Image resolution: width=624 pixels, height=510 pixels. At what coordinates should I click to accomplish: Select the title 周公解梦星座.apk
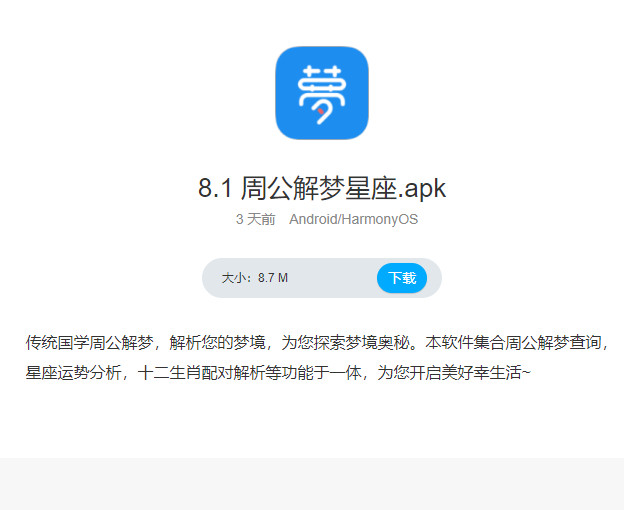pyautogui.click(x=343, y=188)
